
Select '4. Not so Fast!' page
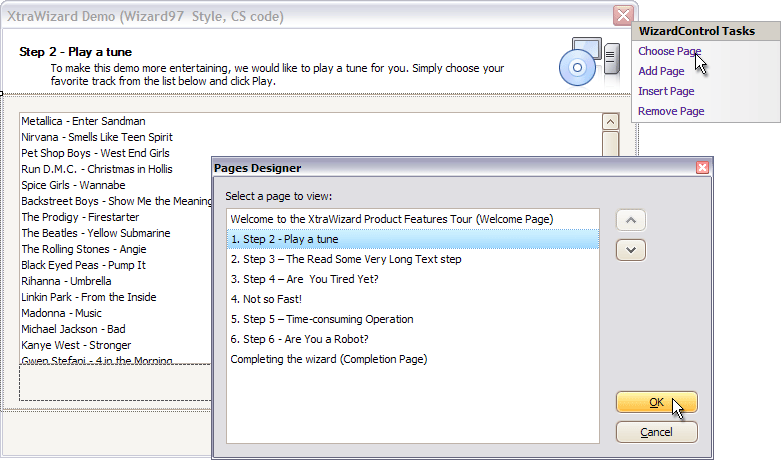click(413, 299)
